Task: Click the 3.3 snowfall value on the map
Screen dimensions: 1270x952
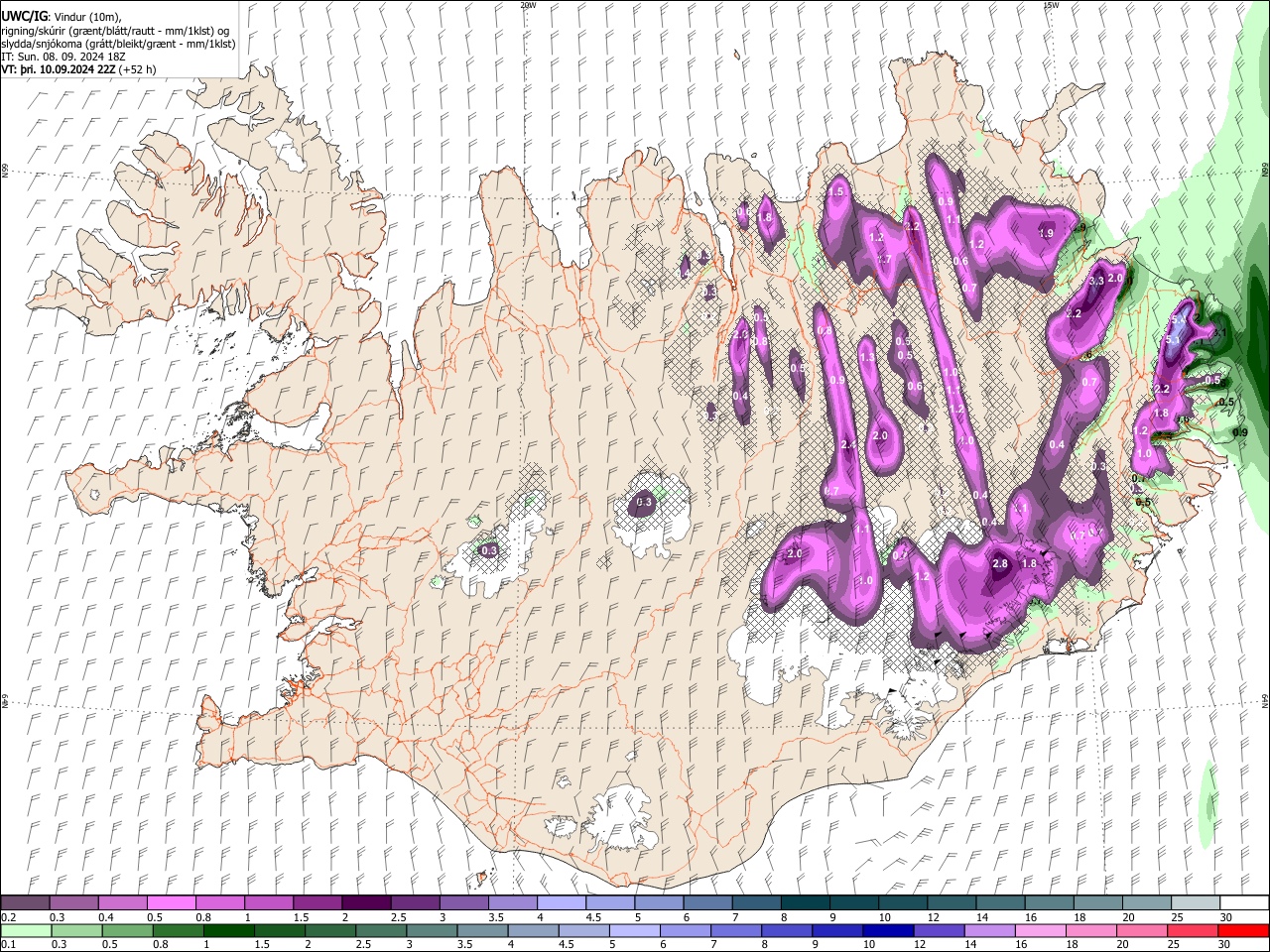Action: [1096, 282]
